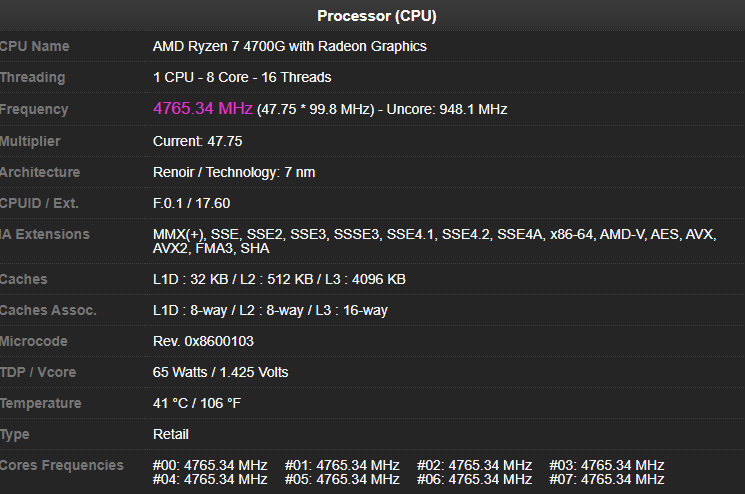Select the L1D : 8-way associativity value
The image size is (745, 494).
(270, 310)
